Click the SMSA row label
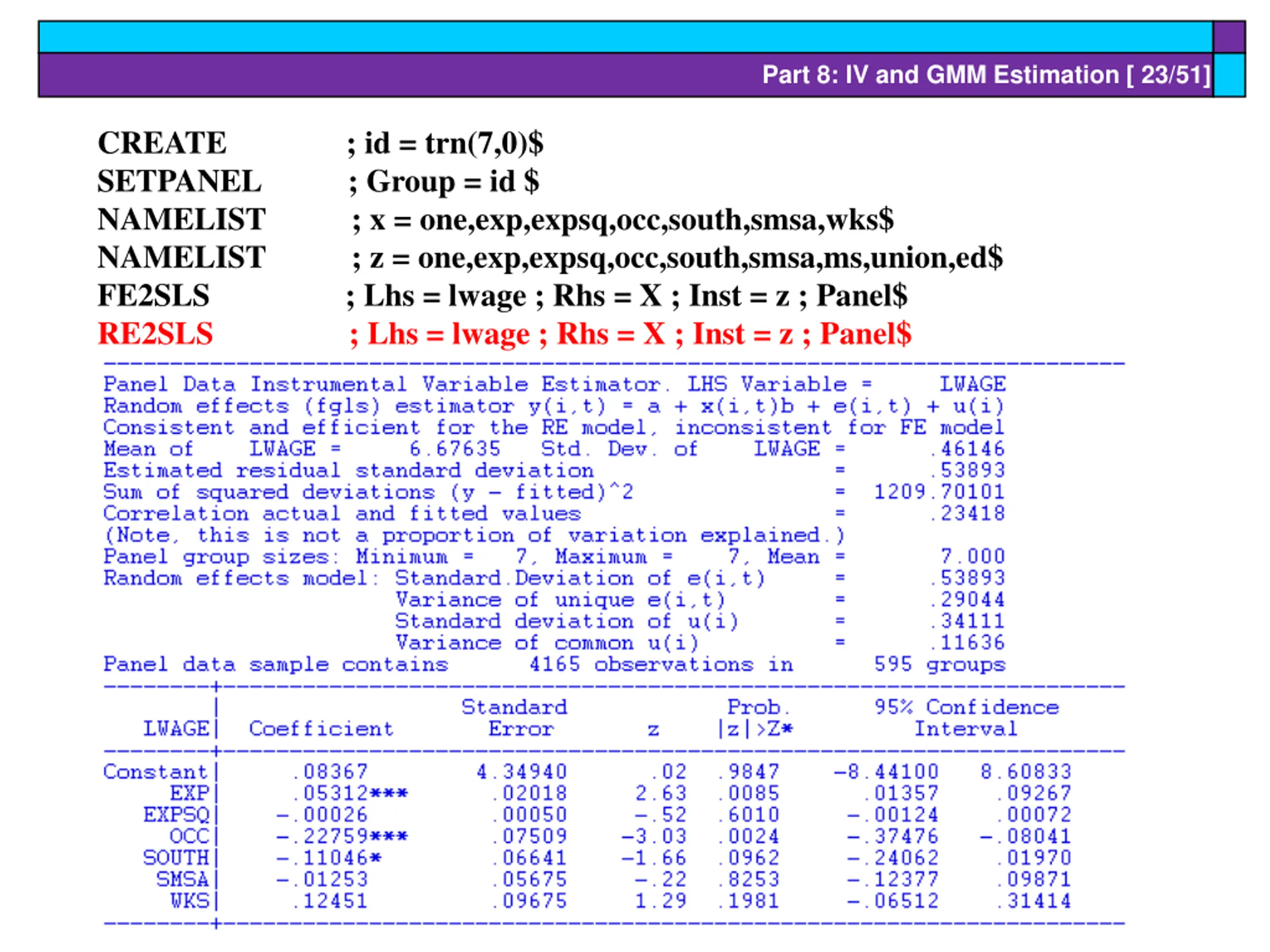1270x952 pixels. tap(182, 880)
